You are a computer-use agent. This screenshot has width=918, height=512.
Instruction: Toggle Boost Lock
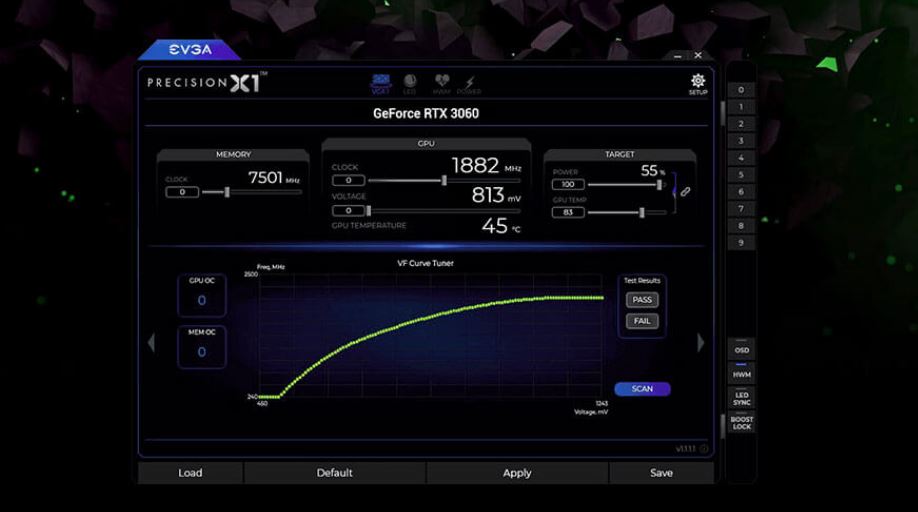click(741, 422)
